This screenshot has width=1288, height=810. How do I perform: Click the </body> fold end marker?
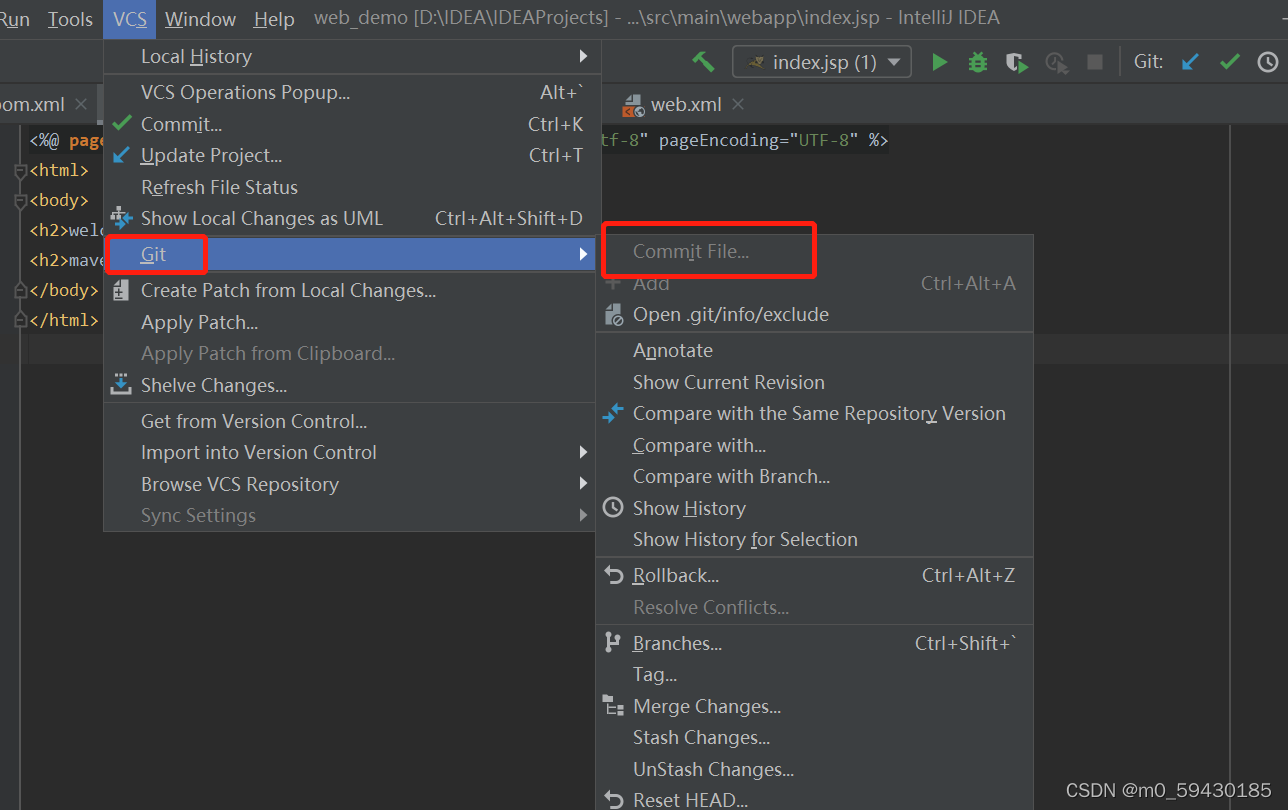(x=20, y=291)
